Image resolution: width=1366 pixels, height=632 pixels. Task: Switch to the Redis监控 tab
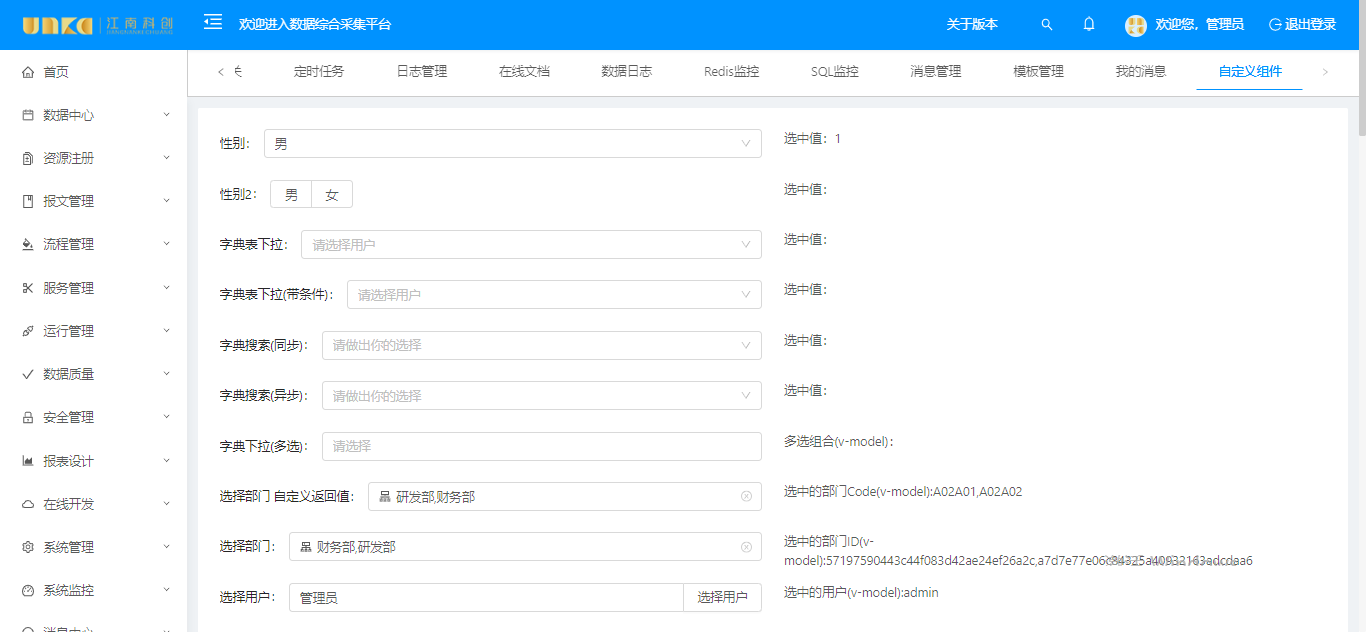point(731,72)
